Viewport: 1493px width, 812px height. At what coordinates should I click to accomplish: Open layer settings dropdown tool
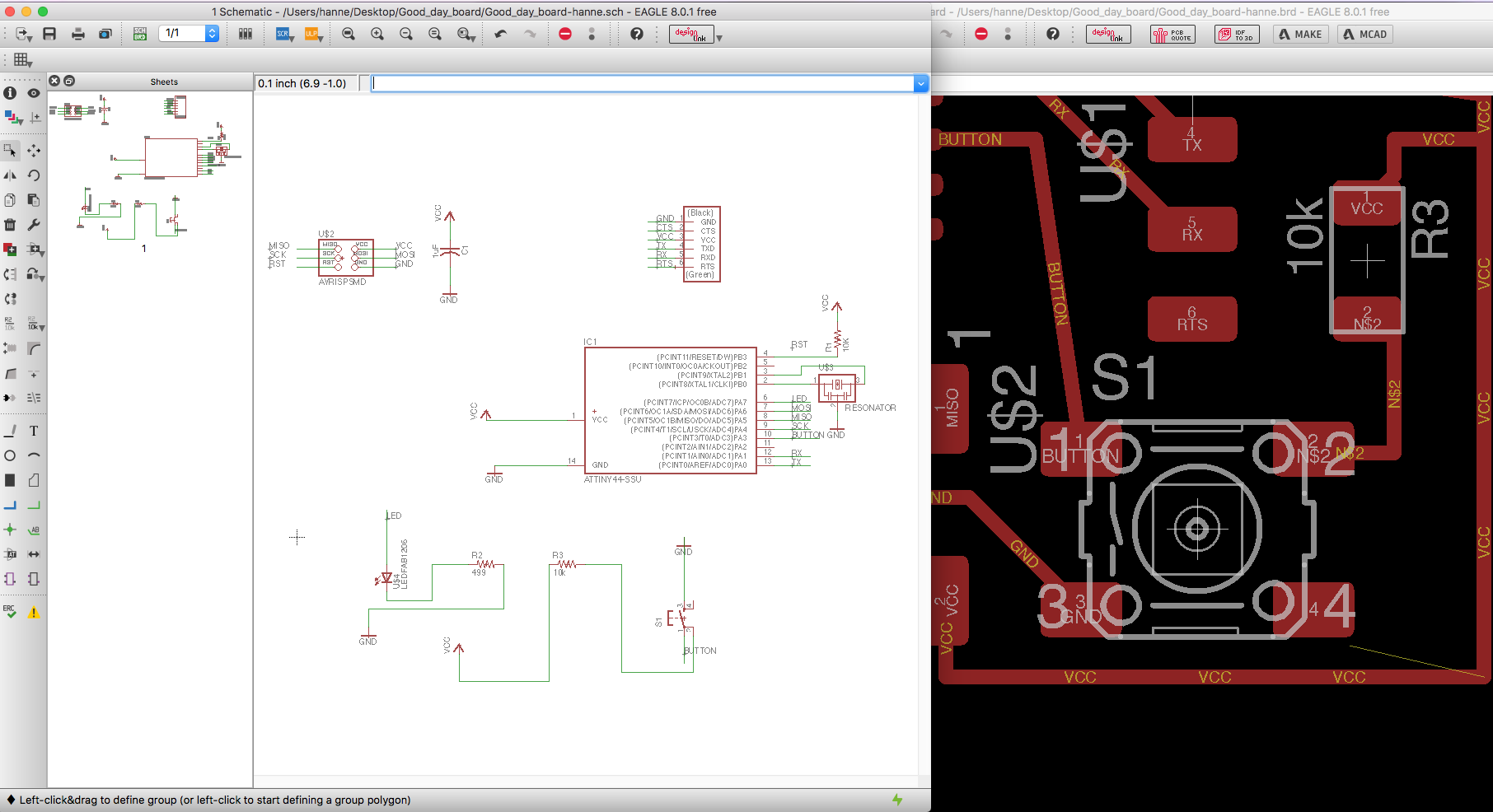pyautogui.click(x=12, y=118)
